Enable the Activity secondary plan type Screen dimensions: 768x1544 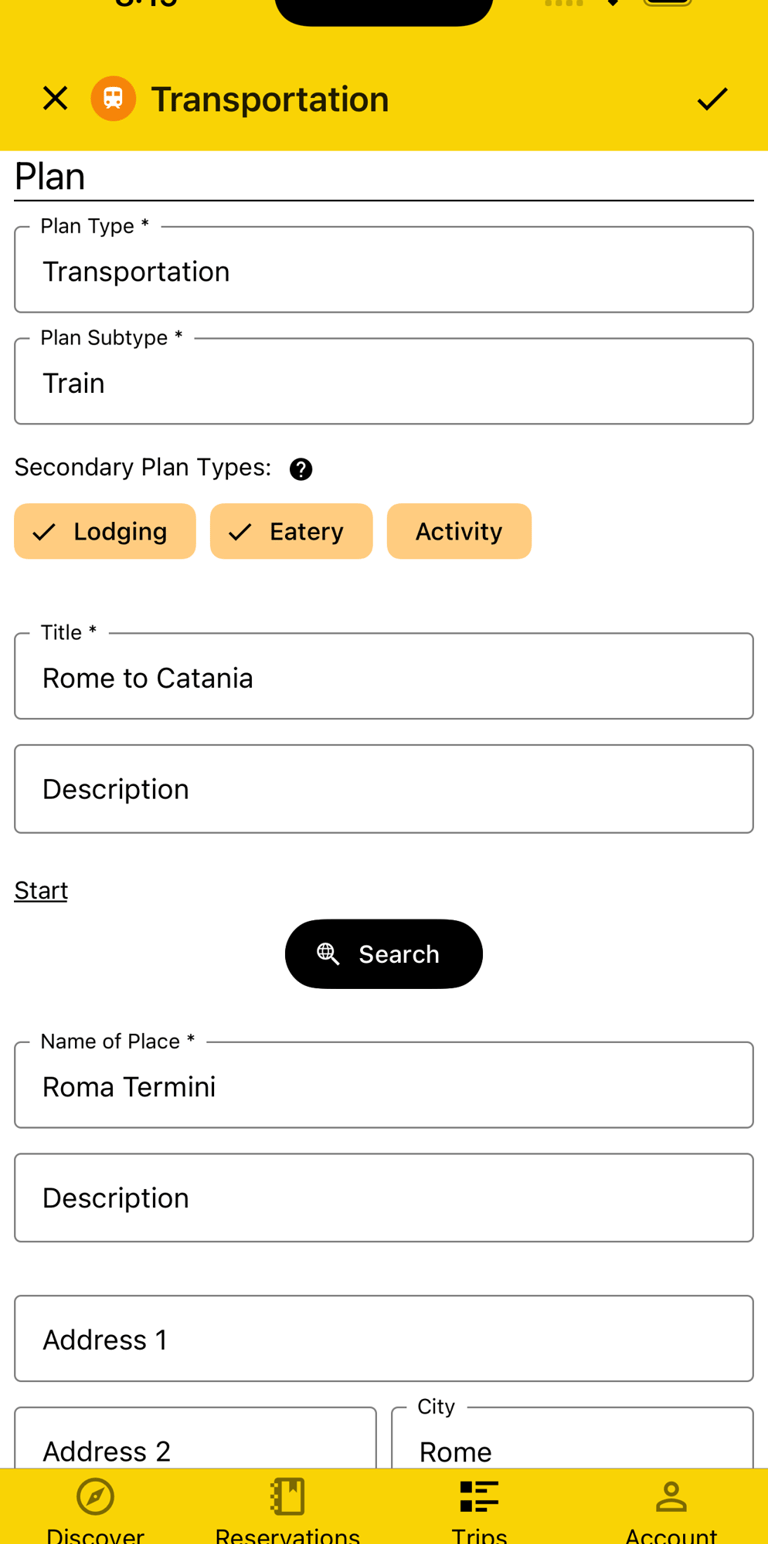pos(459,531)
